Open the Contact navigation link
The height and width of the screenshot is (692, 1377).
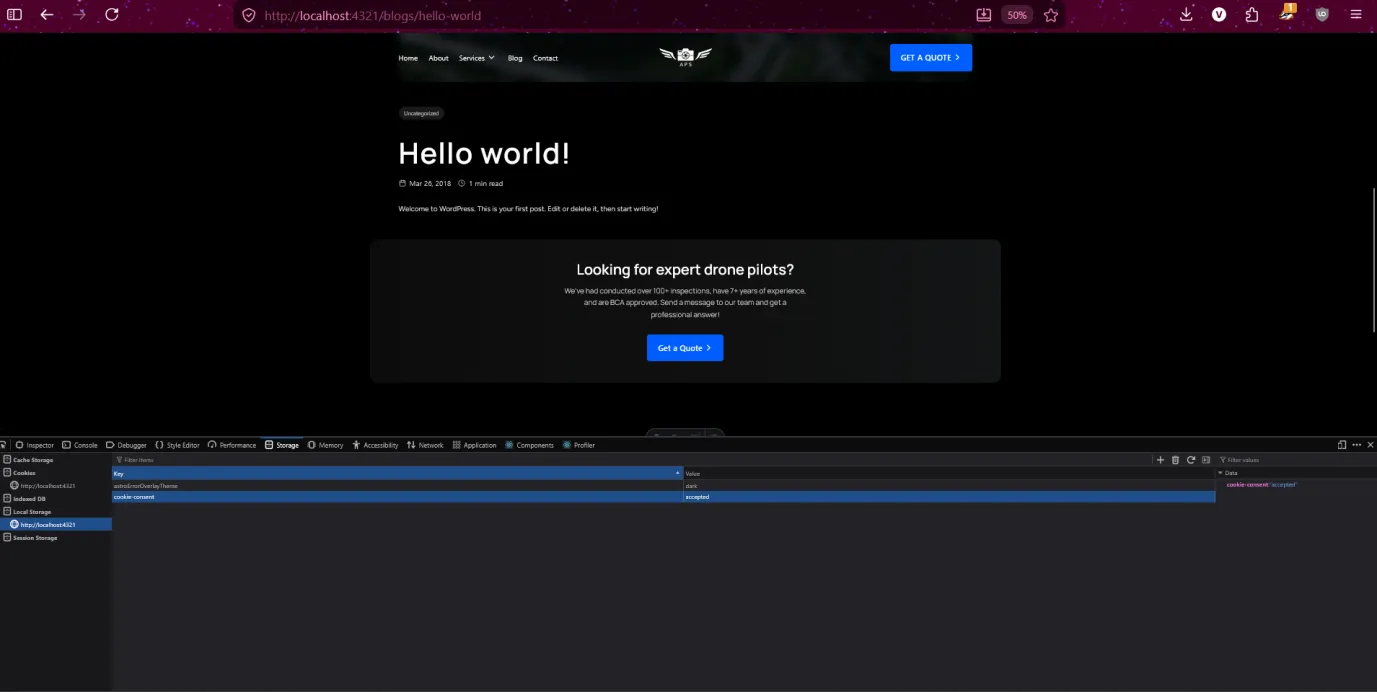pos(546,58)
